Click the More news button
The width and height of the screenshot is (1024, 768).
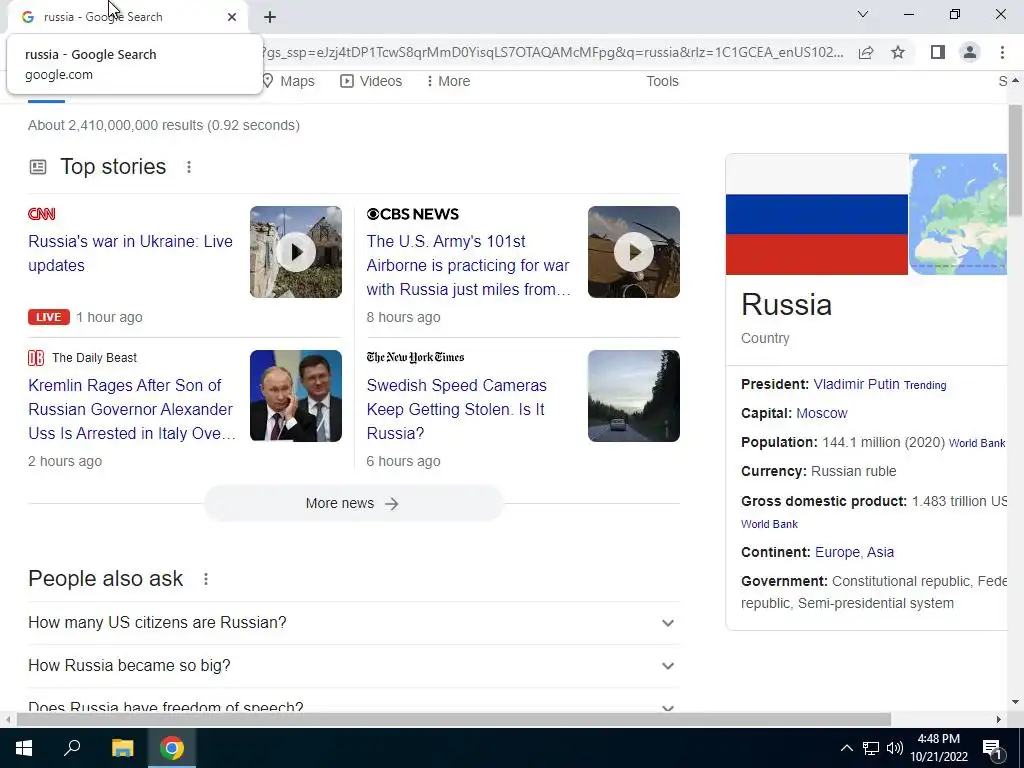(353, 504)
